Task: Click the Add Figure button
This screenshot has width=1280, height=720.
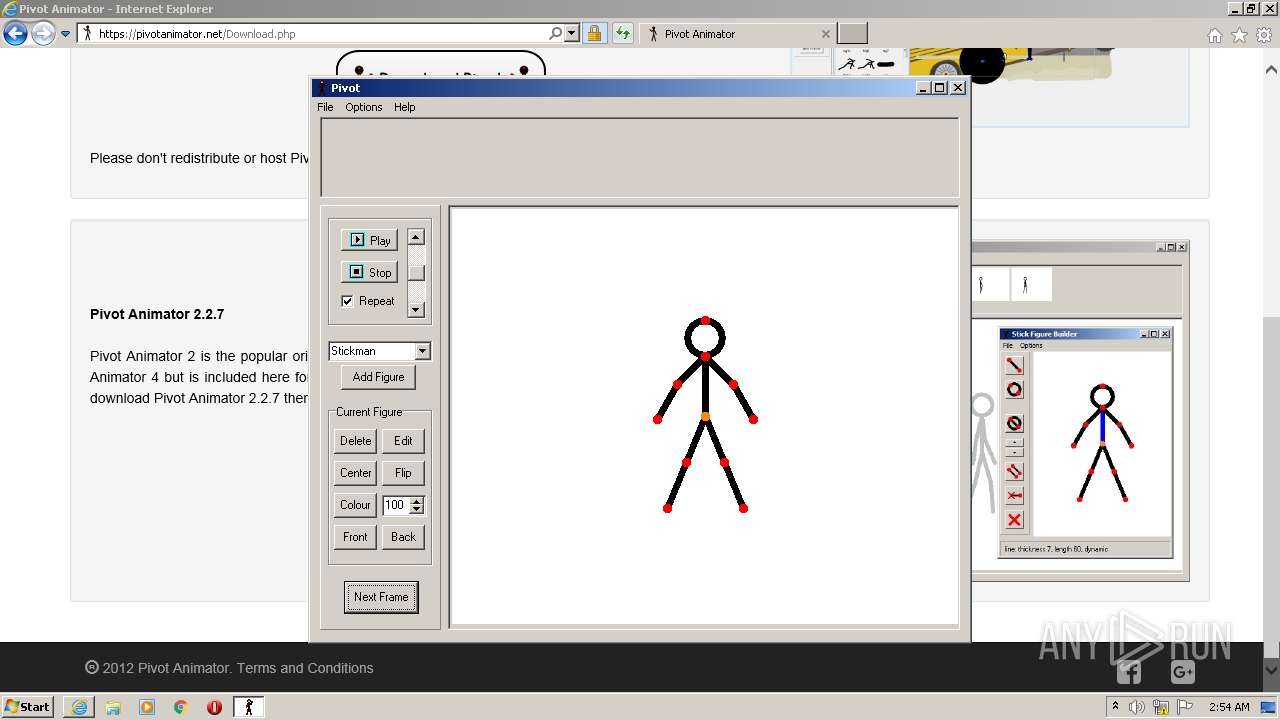Action: click(x=378, y=377)
